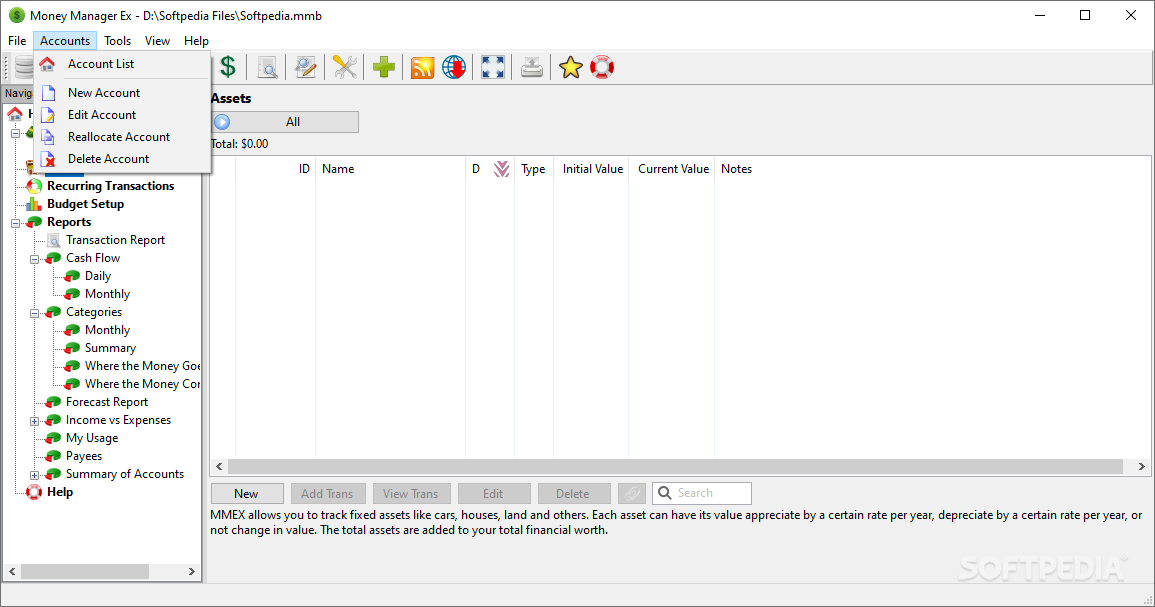Sort by the Current Value column header

(673, 169)
